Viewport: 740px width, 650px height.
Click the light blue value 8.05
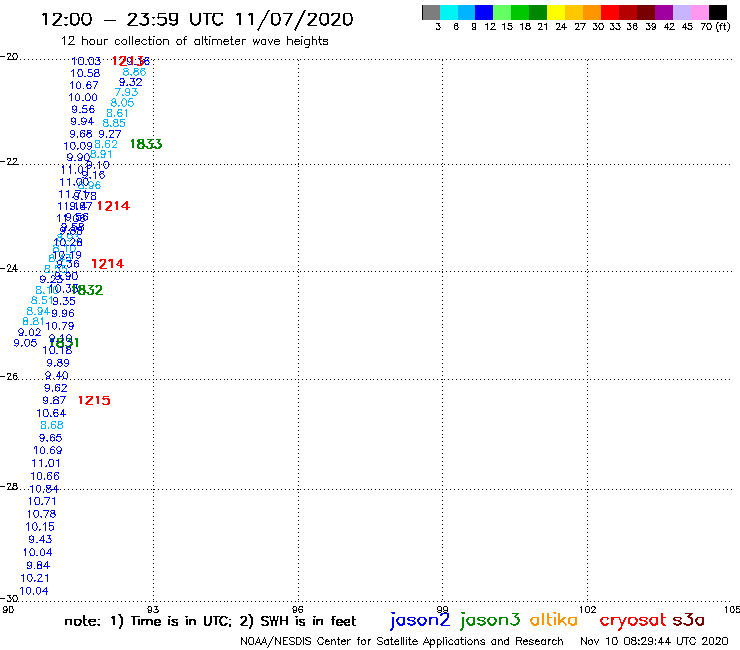[122, 102]
